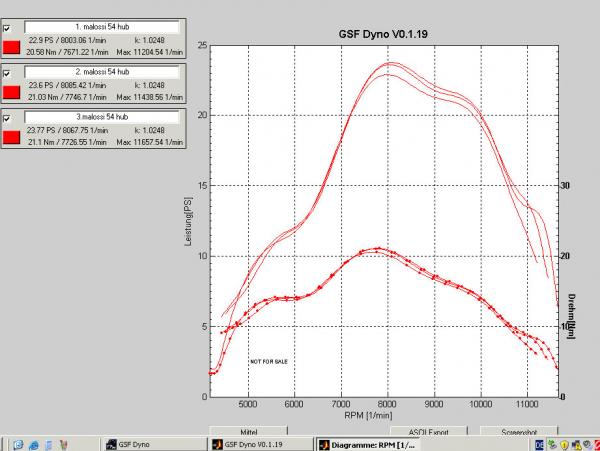Click red color swatch of run 3

pos(11,137)
